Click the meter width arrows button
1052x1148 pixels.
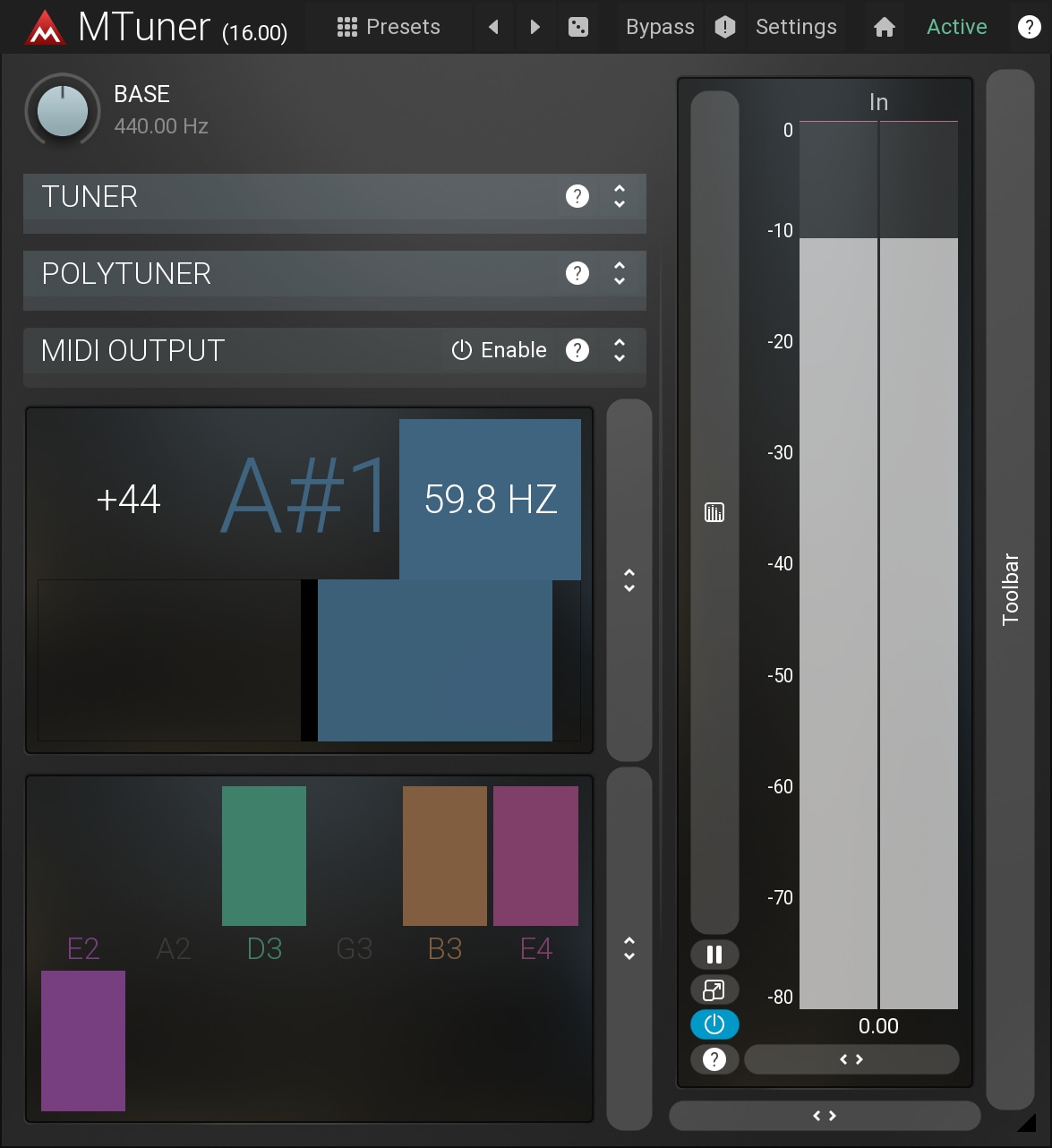[851, 1059]
